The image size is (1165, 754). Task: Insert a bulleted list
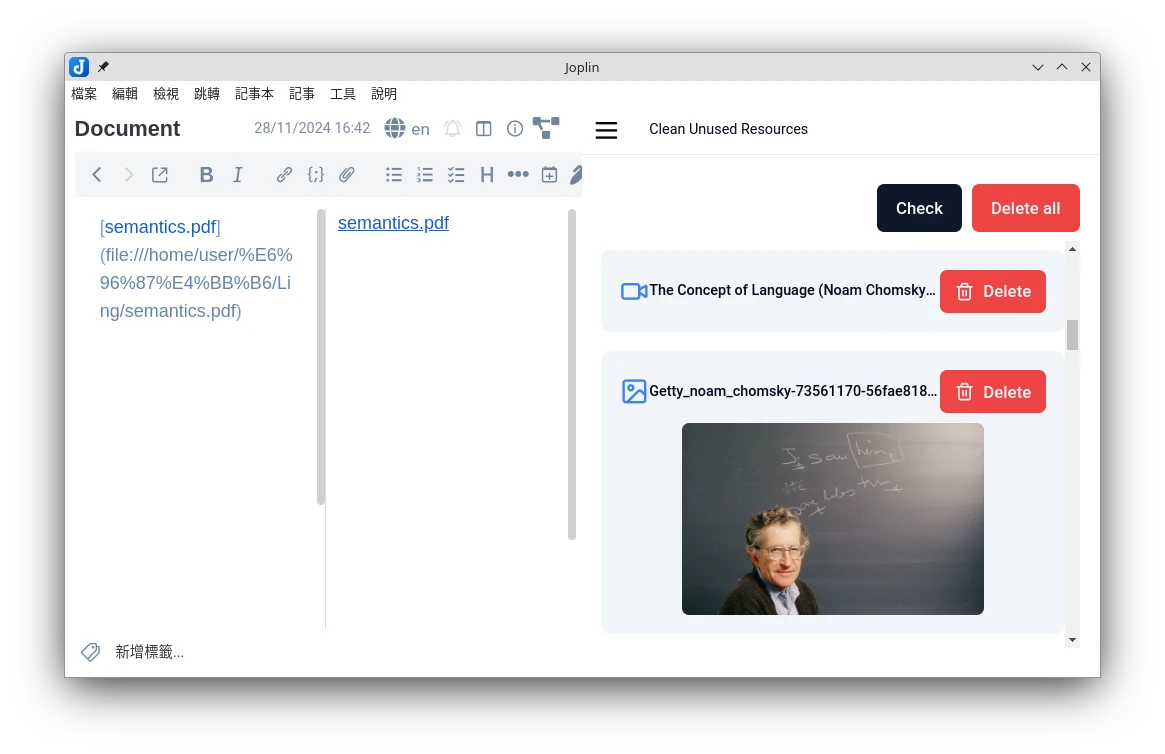394,175
